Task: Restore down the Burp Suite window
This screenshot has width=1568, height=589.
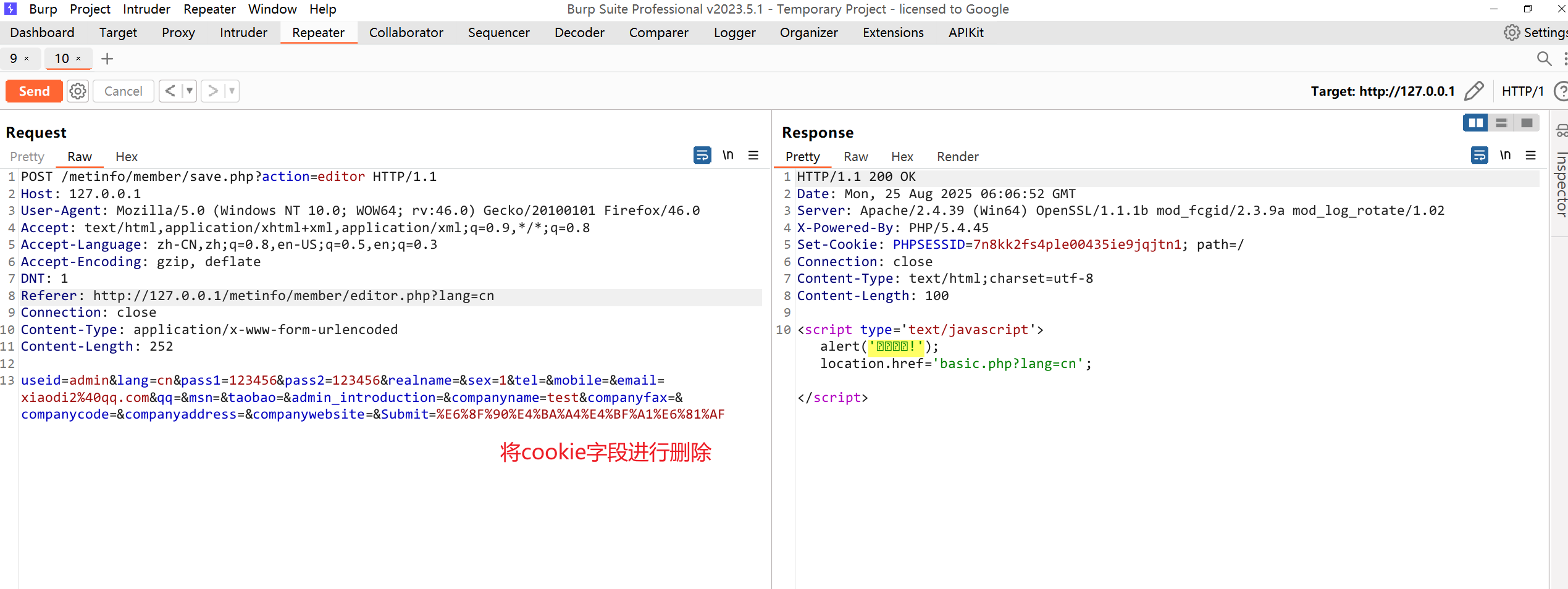Action: (x=1528, y=9)
